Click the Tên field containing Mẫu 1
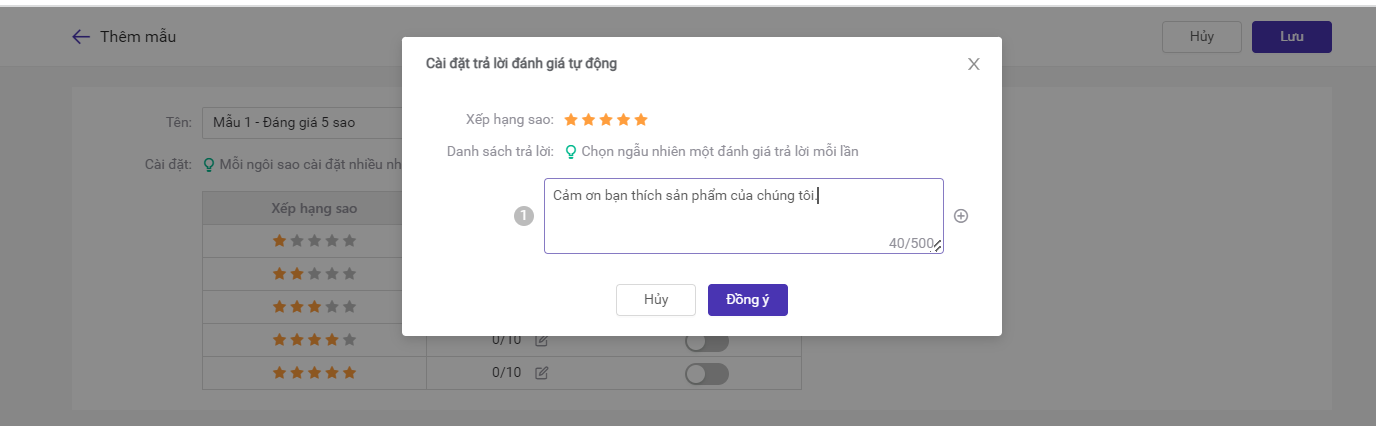The height and width of the screenshot is (426, 1376). pos(302,123)
